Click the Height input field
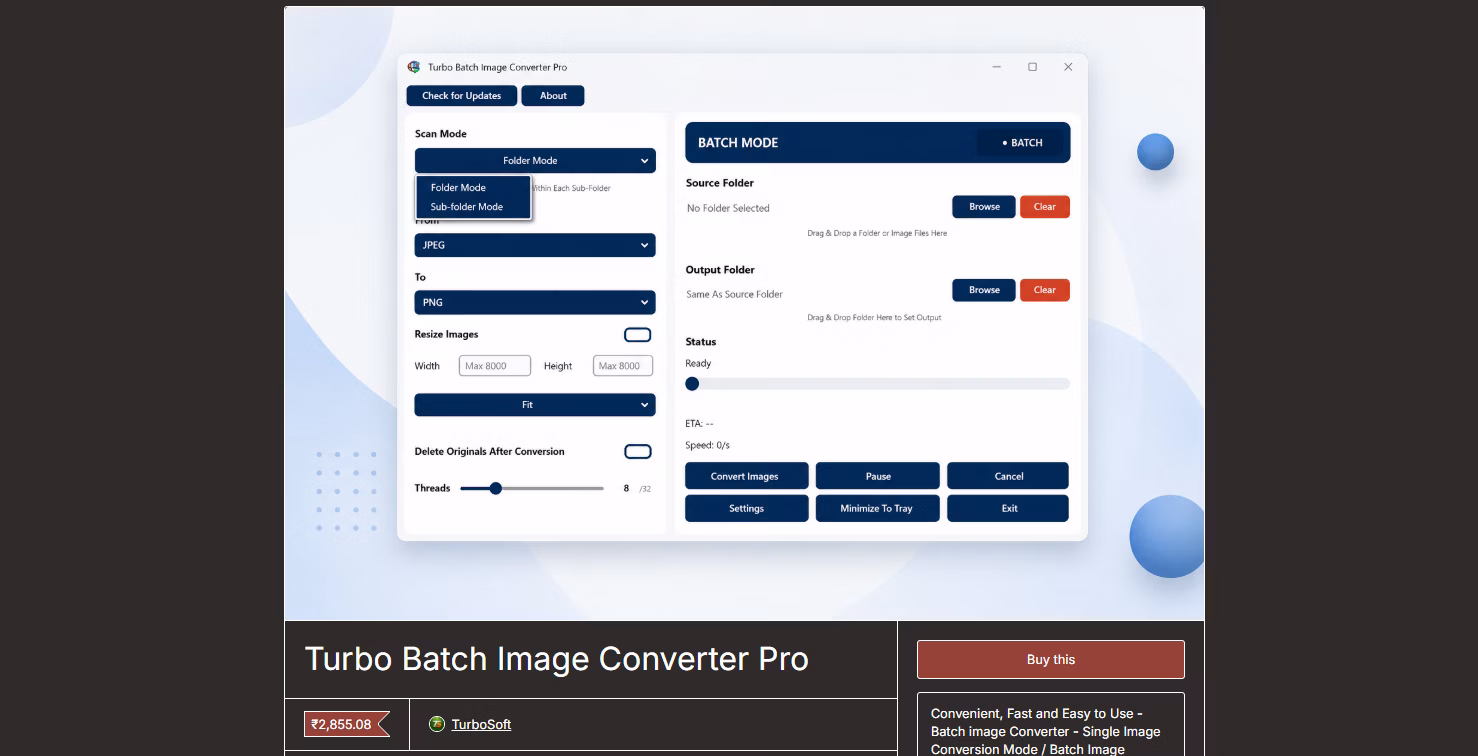This screenshot has width=1478, height=756. pos(623,366)
